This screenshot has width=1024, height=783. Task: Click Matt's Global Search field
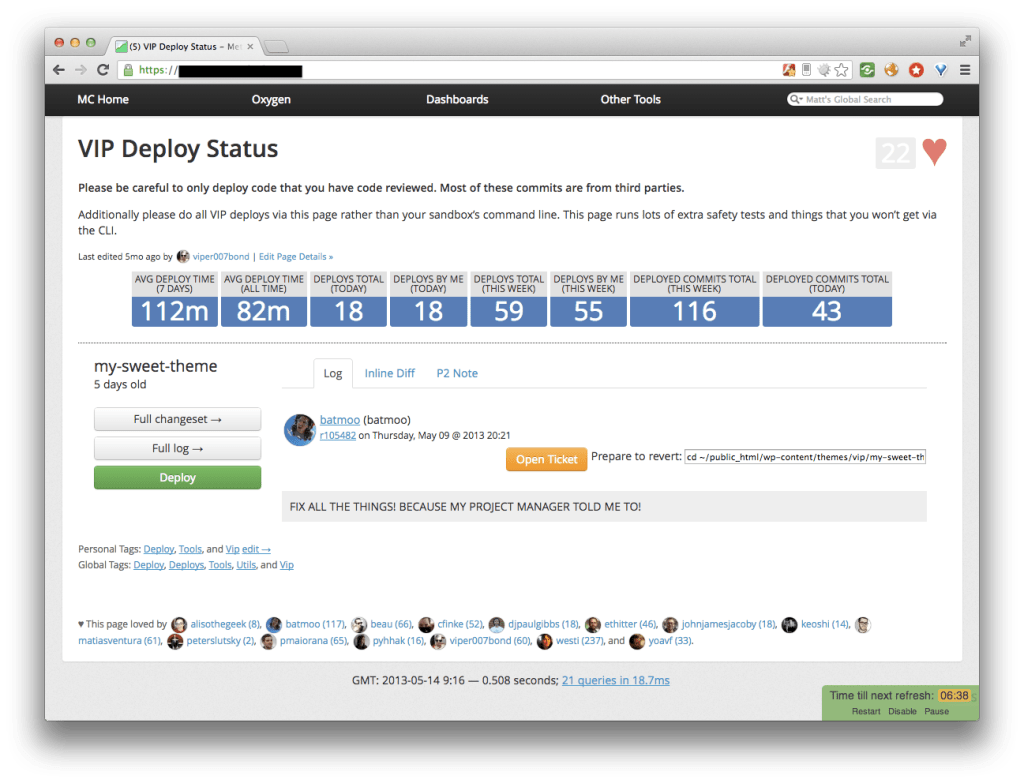click(x=865, y=99)
